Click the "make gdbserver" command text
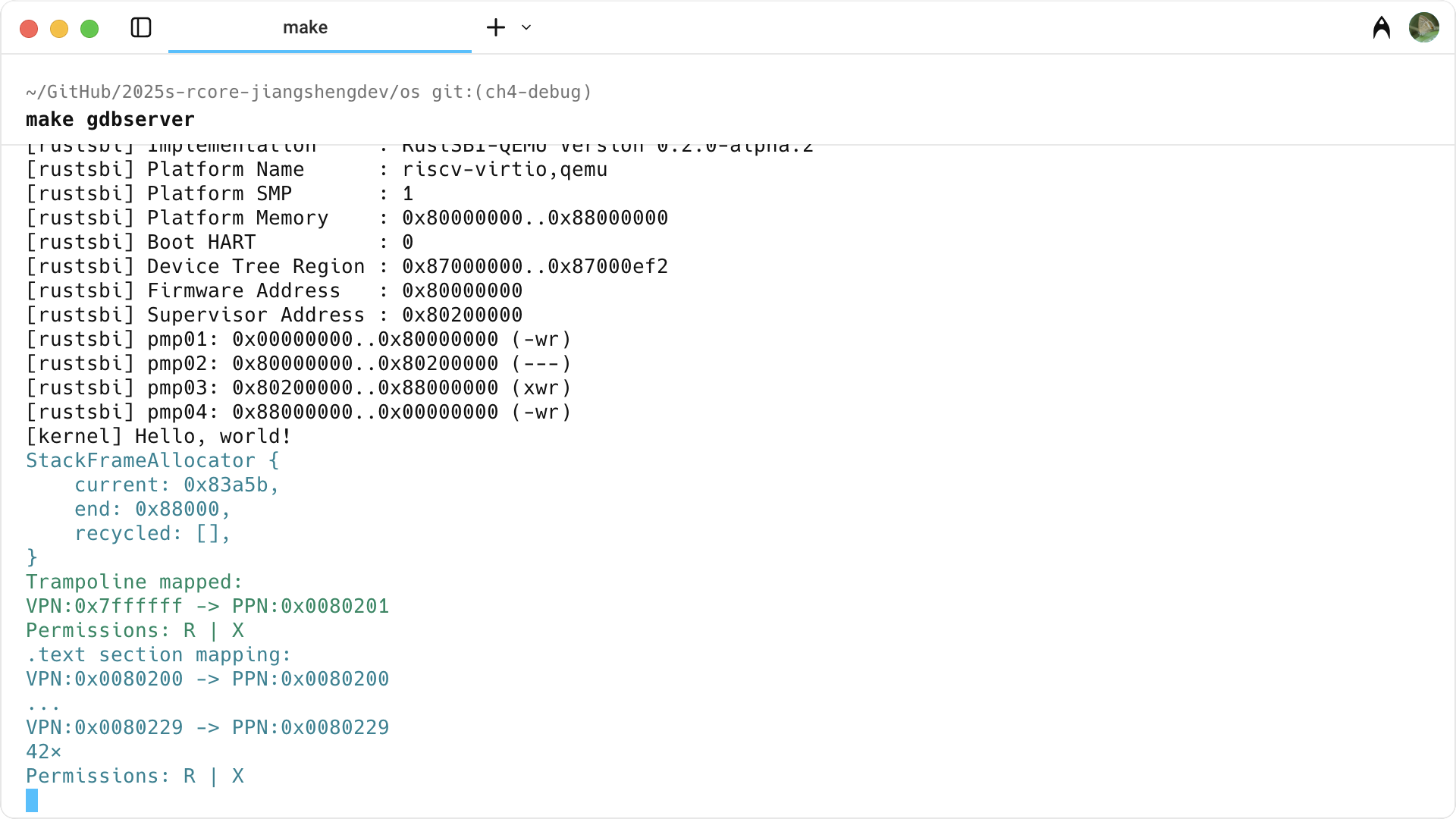The image size is (1456, 819). [110, 120]
